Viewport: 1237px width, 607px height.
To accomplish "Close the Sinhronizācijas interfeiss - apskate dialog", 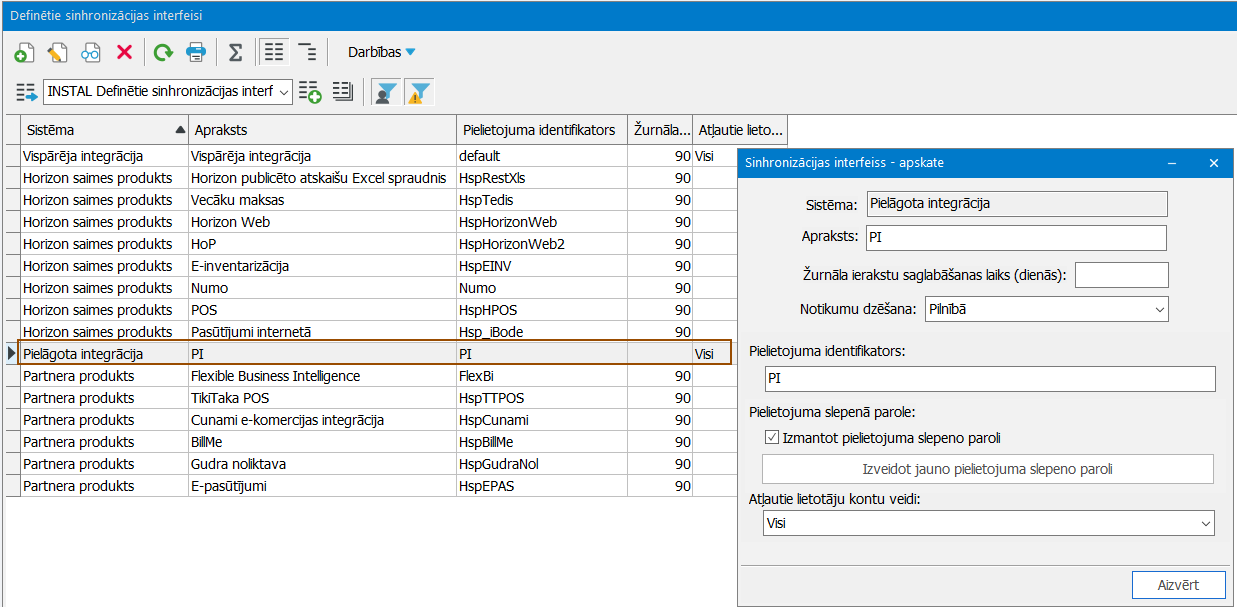I will click(x=1214, y=162).
